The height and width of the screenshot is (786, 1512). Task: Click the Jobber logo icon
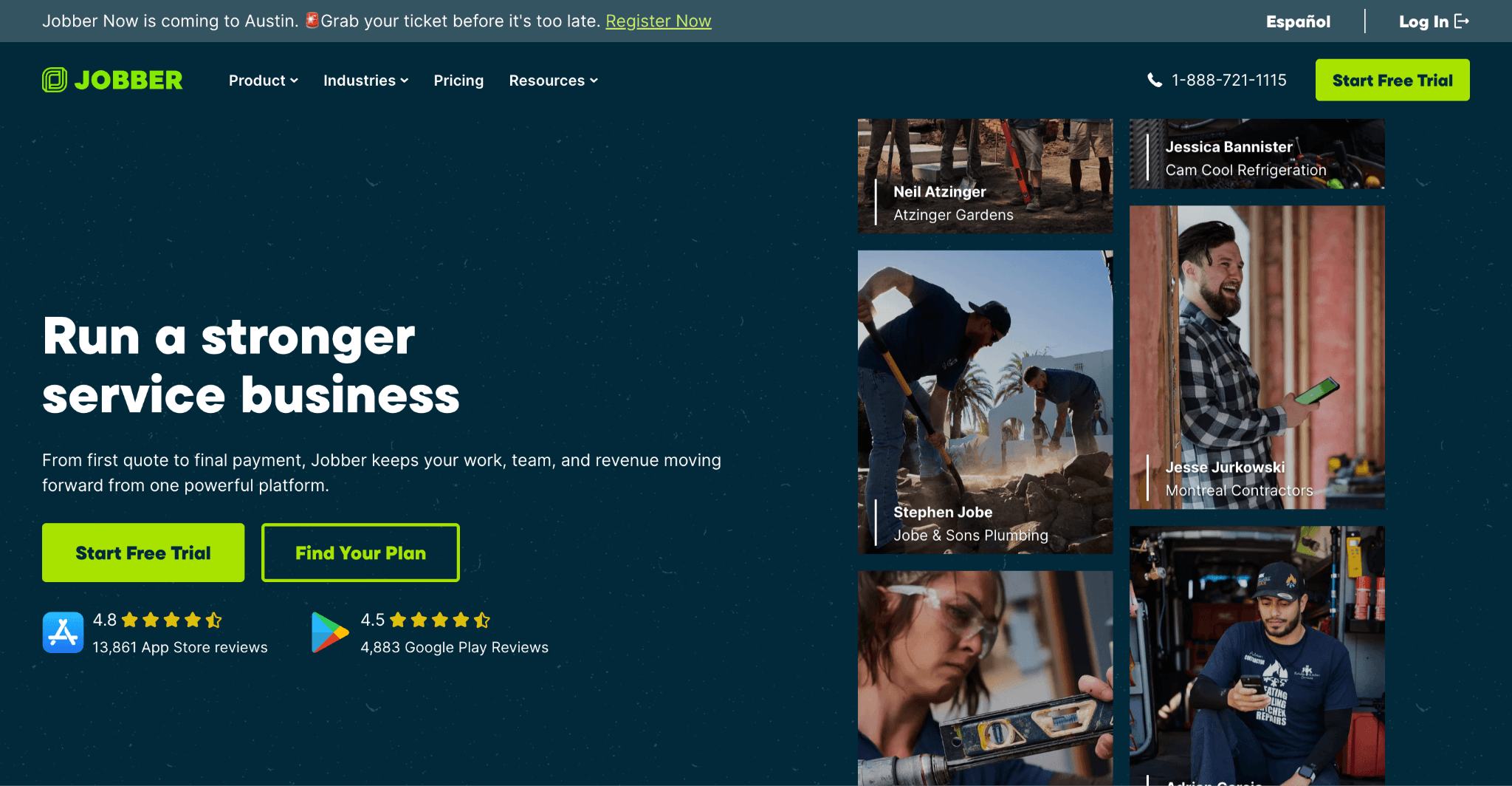[x=55, y=80]
